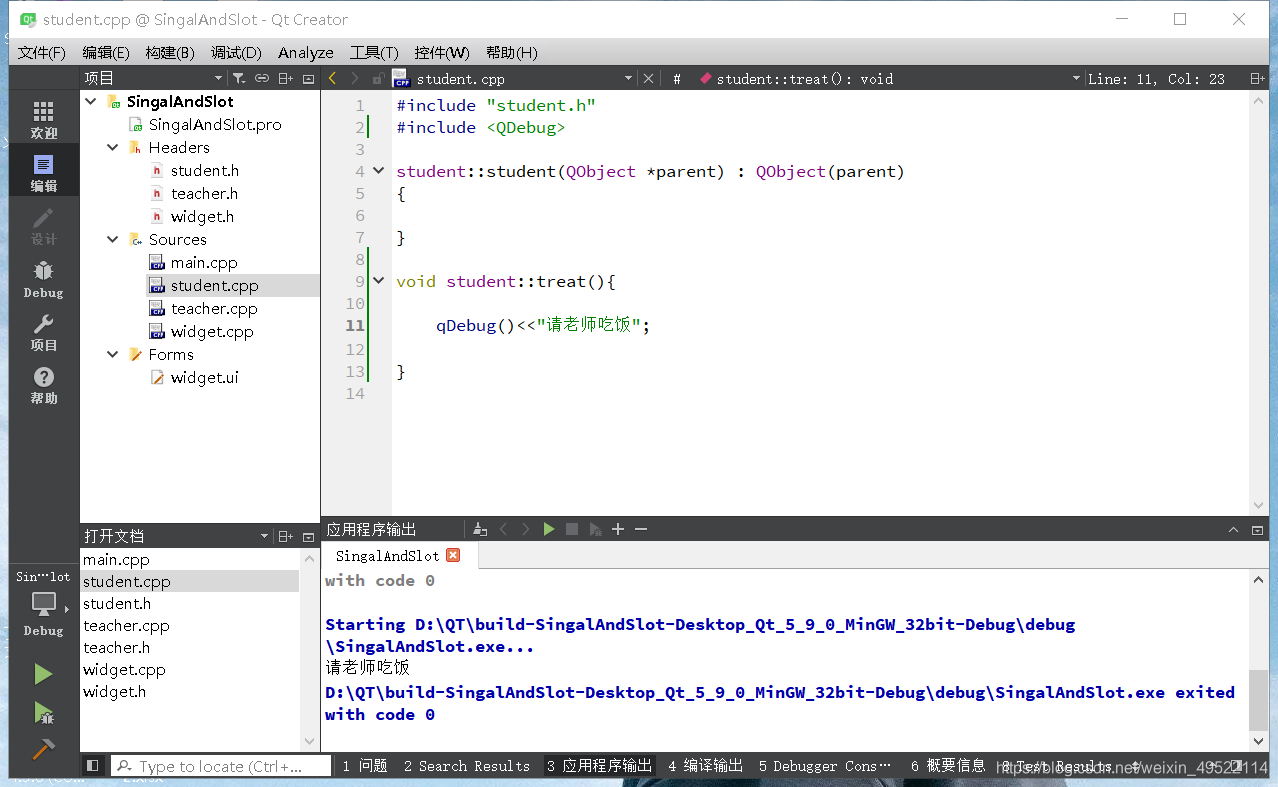Show the 1 问题 issues pane
1278x787 pixels.
pyautogui.click(x=364, y=765)
